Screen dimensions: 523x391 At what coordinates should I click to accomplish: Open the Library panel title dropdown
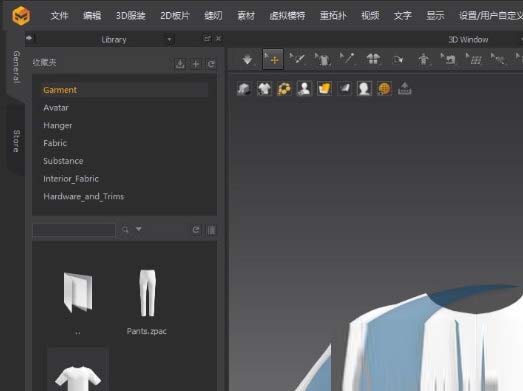point(169,40)
